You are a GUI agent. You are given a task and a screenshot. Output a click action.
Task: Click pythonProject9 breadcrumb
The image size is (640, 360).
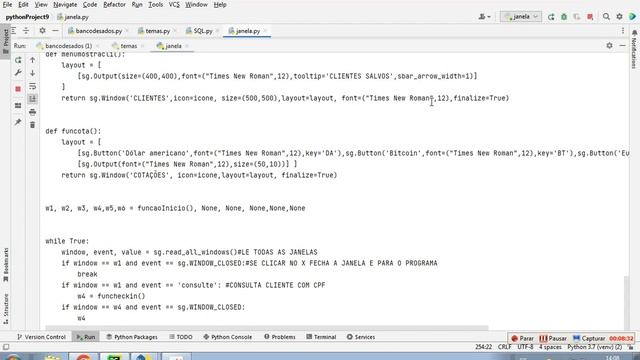pyautogui.click(x=27, y=17)
